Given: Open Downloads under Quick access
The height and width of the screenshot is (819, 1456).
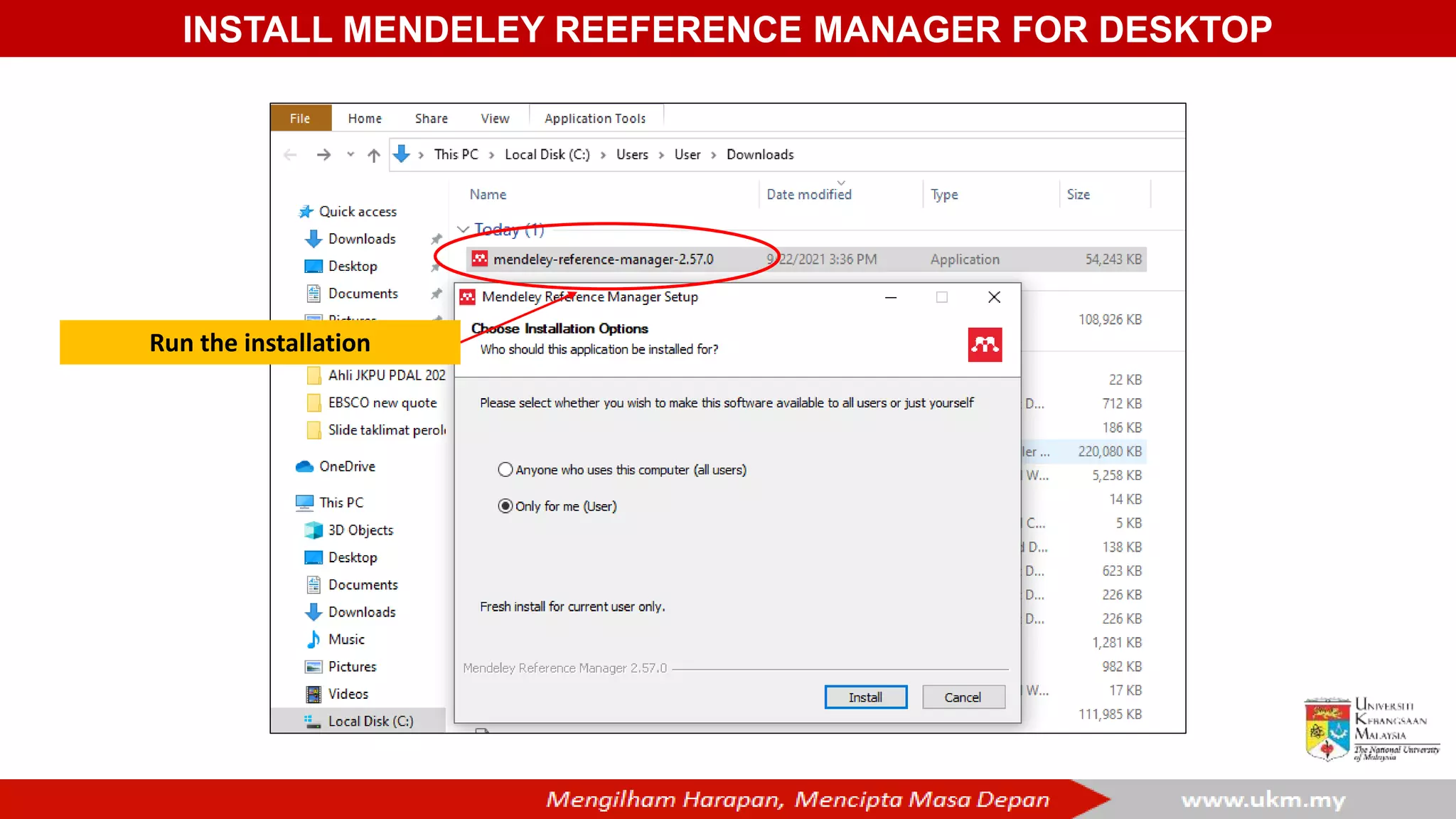Looking at the screenshot, I should click(x=362, y=239).
